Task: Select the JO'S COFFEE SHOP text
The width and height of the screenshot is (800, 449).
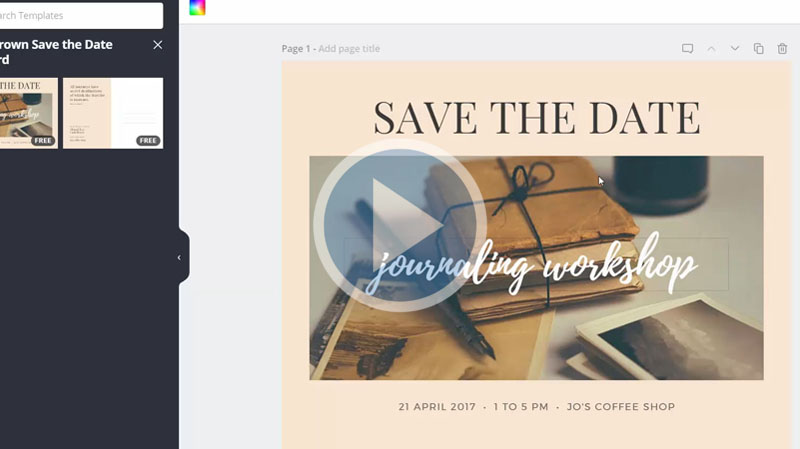Action: pyautogui.click(x=621, y=407)
